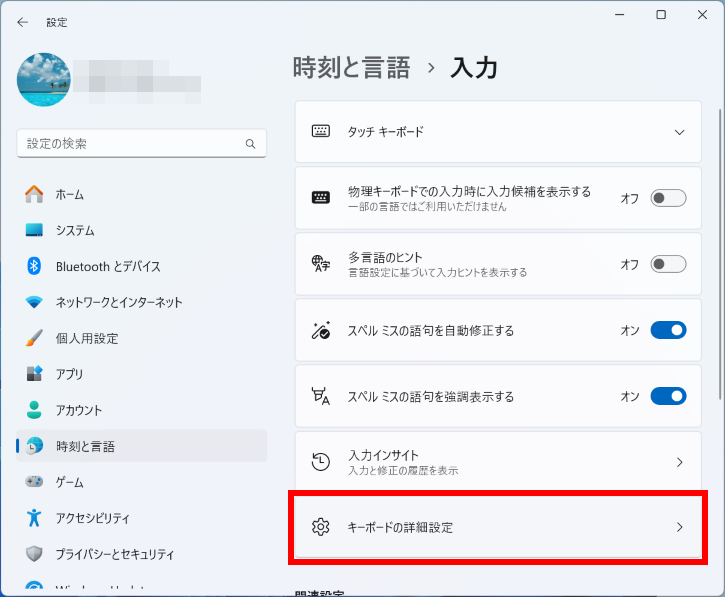Click the vertical scrollbar on the right
Viewport: 725px width, 597px height.
(720, 254)
